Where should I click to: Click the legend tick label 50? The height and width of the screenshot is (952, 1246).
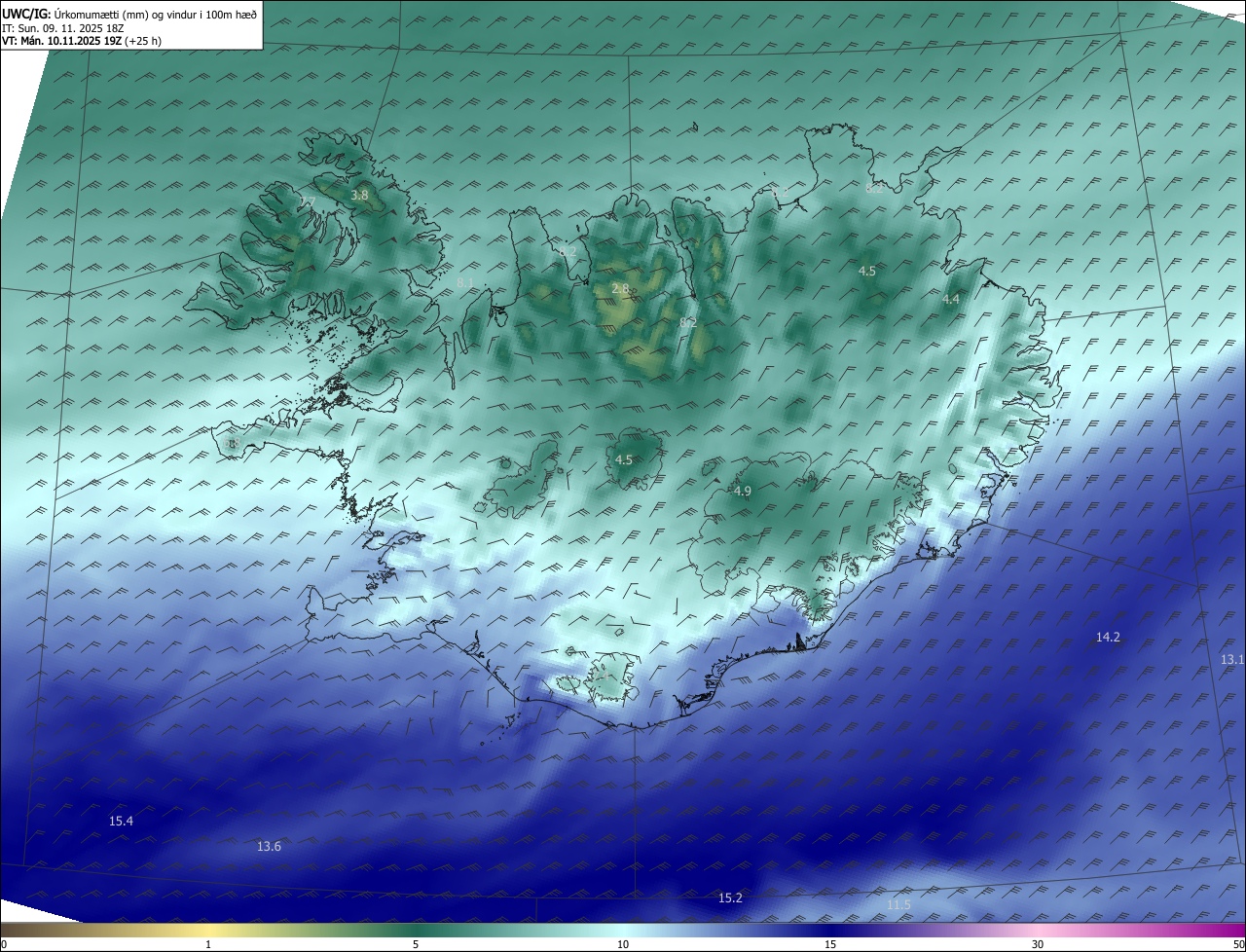pyautogui.click(x=1238, y=944)
